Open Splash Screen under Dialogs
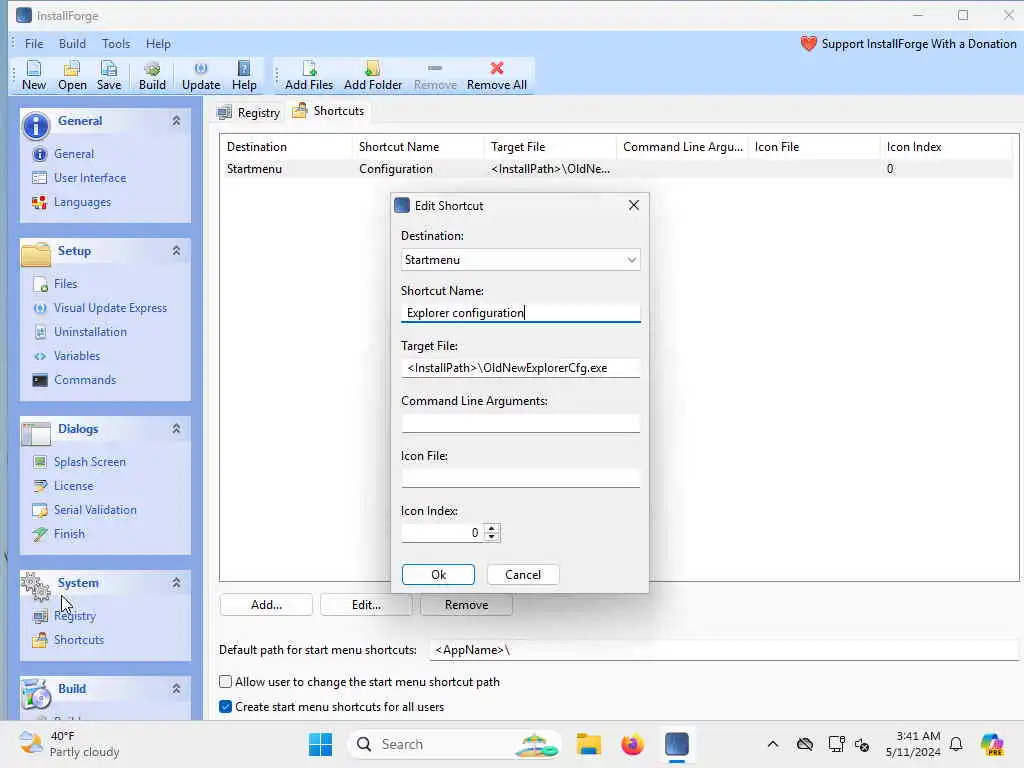1024x768 pixels. point(89,462)
